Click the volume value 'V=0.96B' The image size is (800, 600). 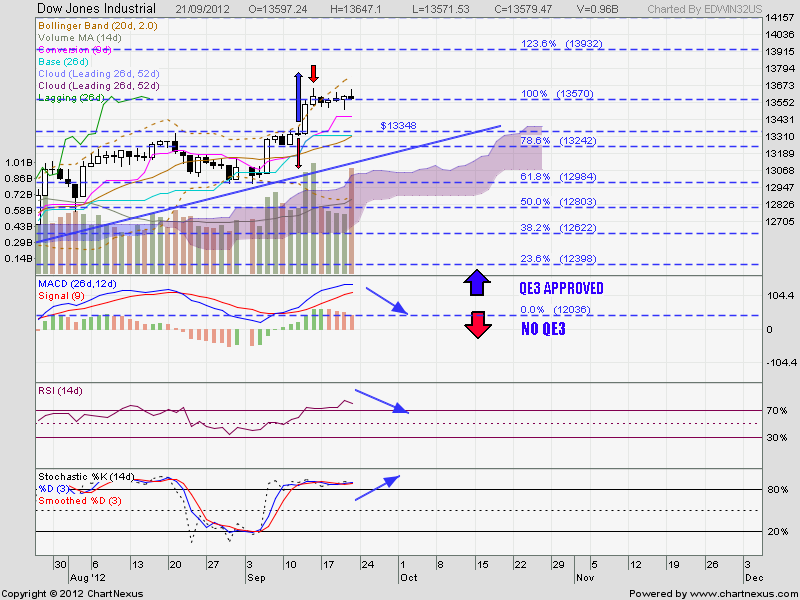pos(597,9)
